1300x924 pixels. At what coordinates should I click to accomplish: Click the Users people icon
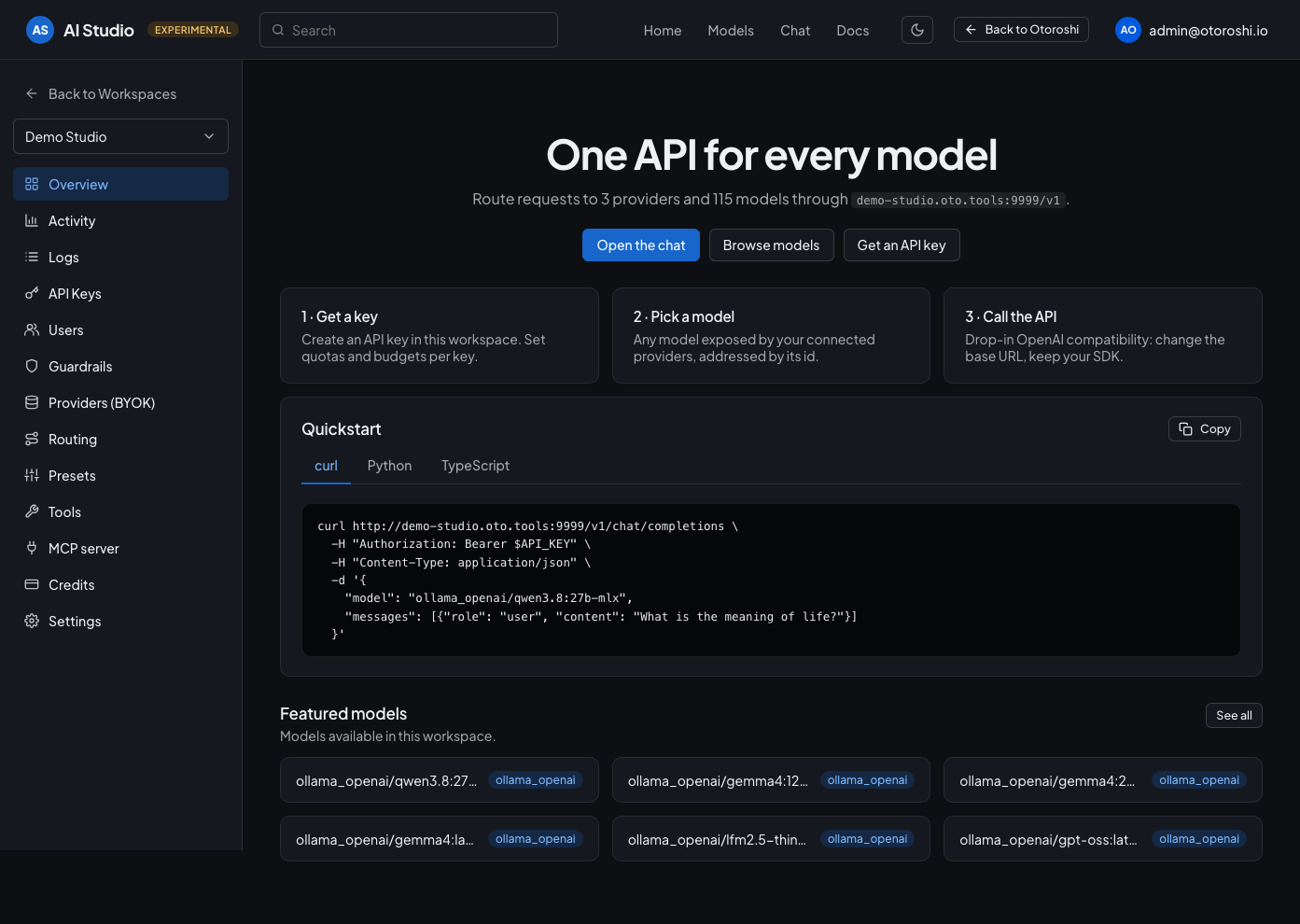pyautogui.click(x=32, y=329)
